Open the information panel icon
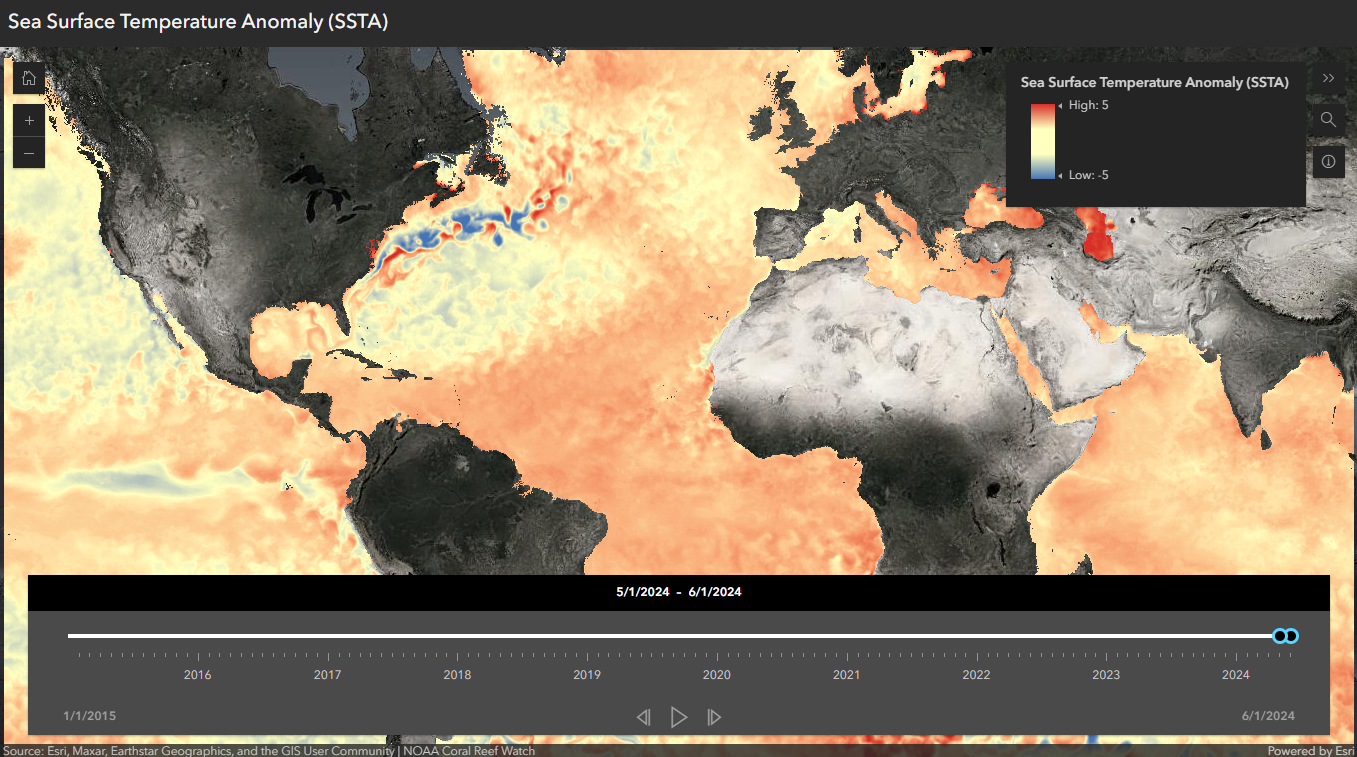Image resolution: width=1357 pixels, height=757 pixels. pos(1328,161)
